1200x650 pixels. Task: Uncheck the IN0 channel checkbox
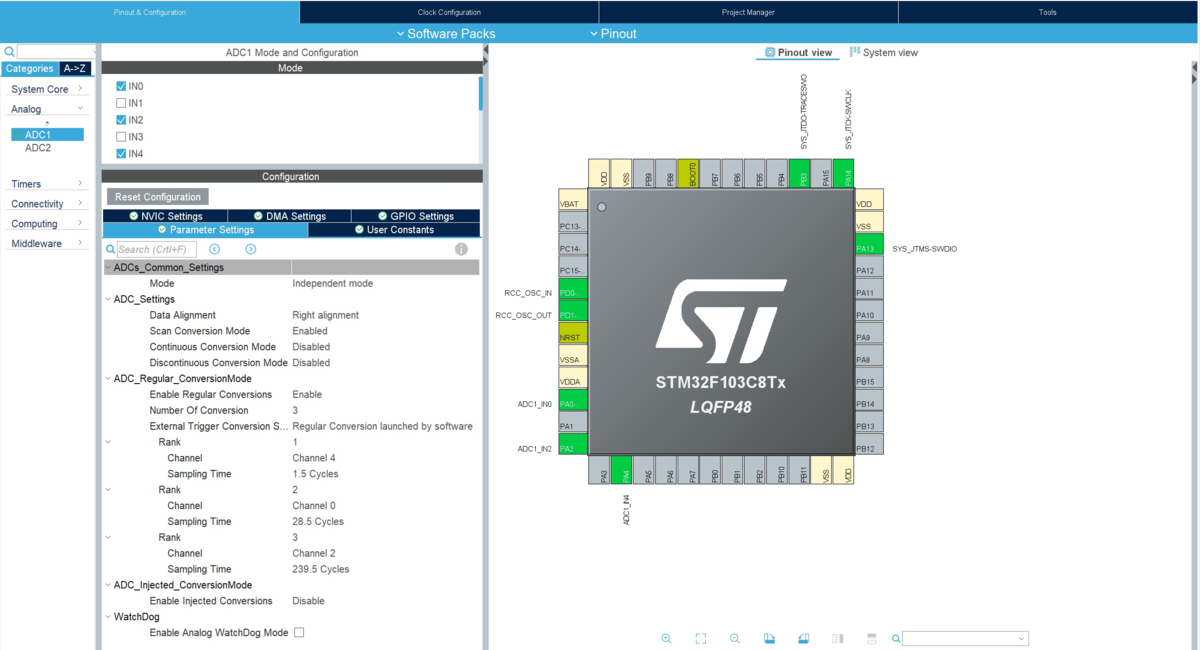[x=121, y=86]
